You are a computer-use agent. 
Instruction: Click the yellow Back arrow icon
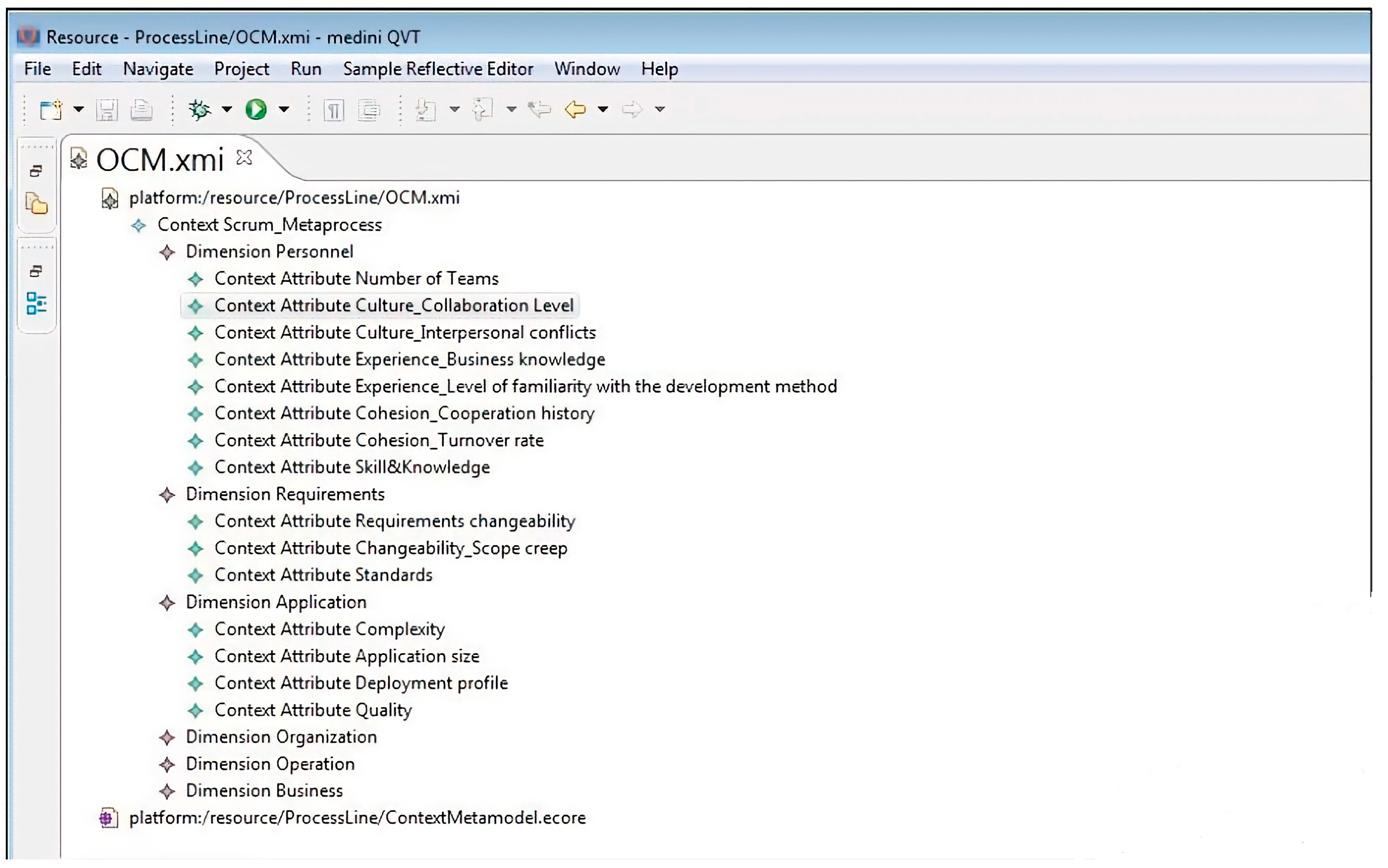click(x=575, y=109)
